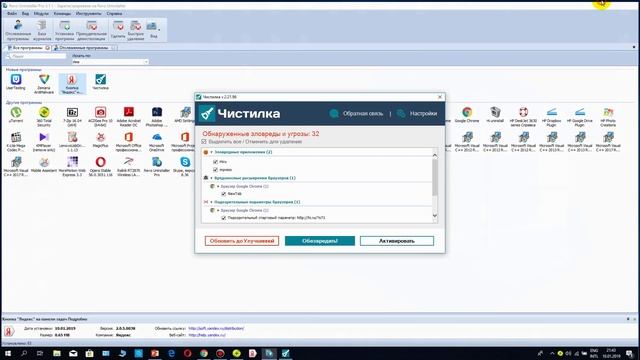Click Обновить до Улучшенной button
The image size is (640, 360).
(x=242, y=241)
